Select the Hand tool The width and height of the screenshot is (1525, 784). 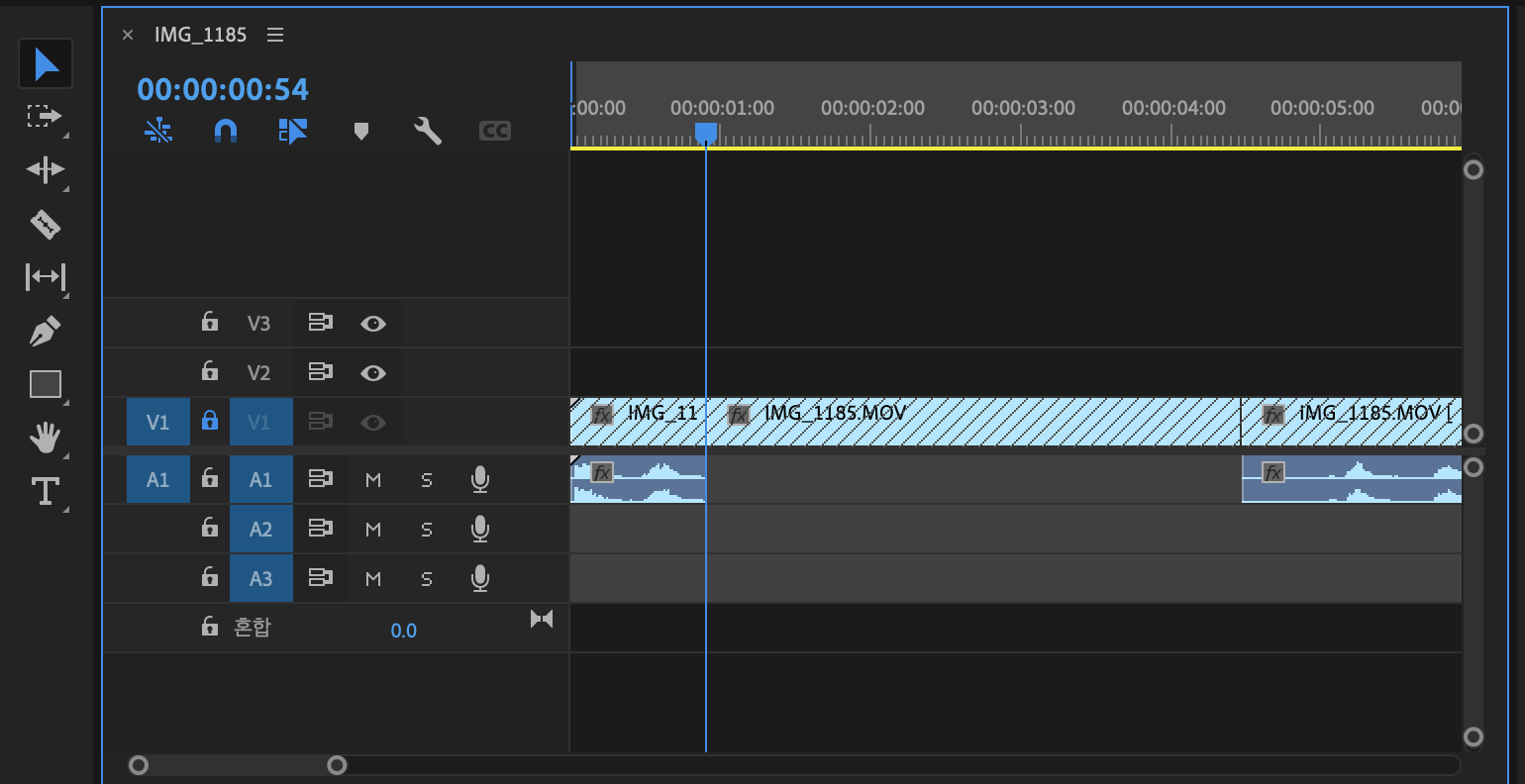coord(46,437)
